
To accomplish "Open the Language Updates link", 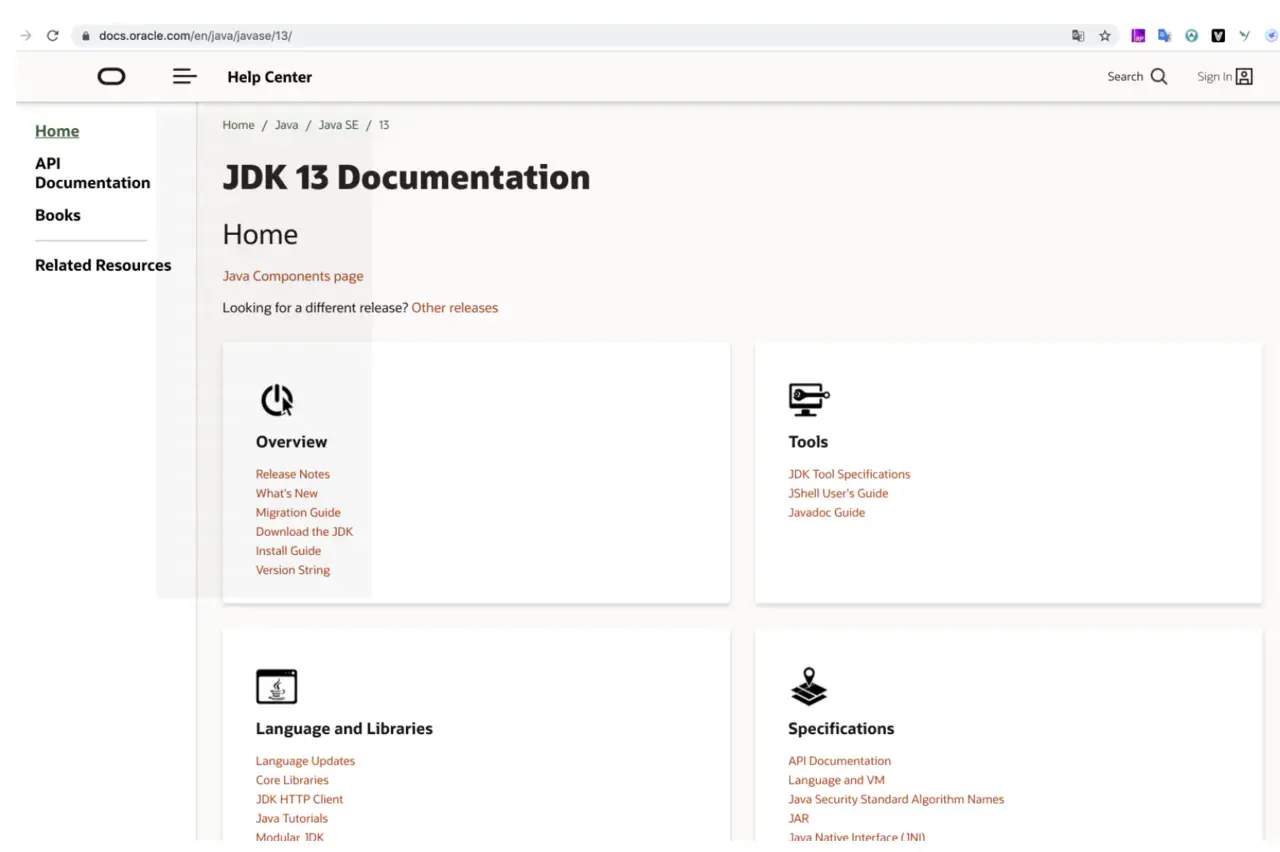I will coord(305,761).
